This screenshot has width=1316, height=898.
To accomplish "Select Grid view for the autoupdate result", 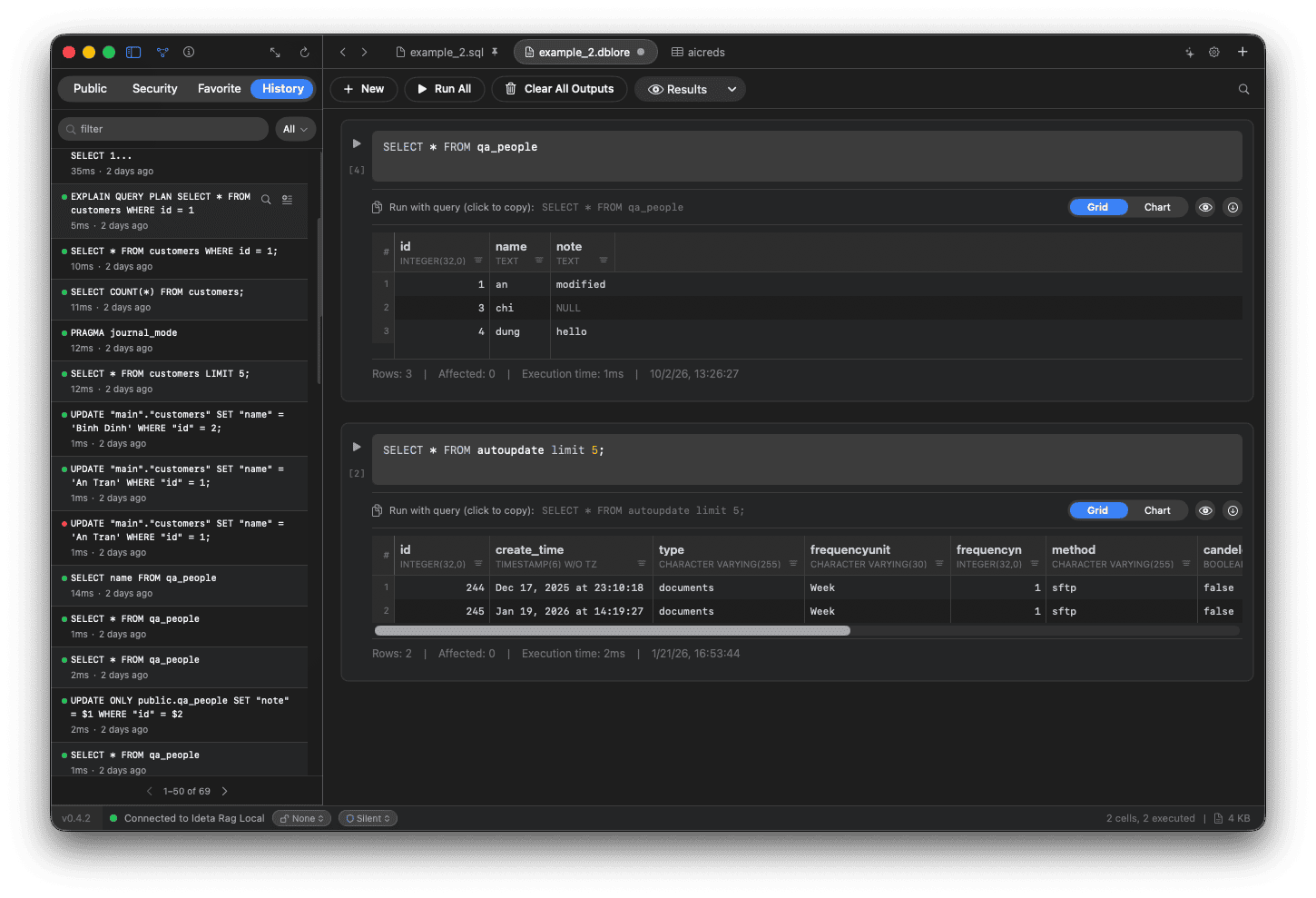I will [1098, 510].
